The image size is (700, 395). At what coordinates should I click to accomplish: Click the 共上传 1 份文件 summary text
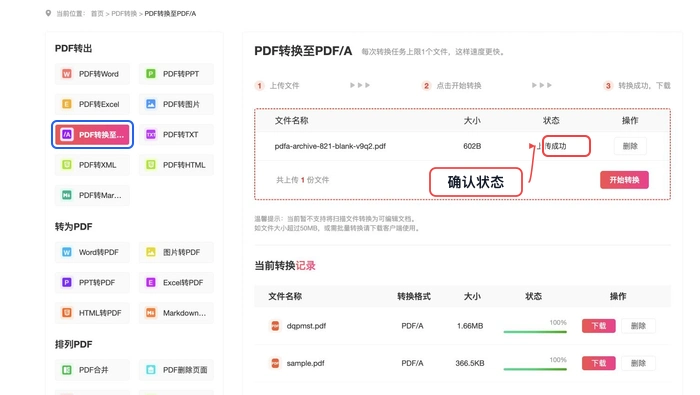(303, 180)
